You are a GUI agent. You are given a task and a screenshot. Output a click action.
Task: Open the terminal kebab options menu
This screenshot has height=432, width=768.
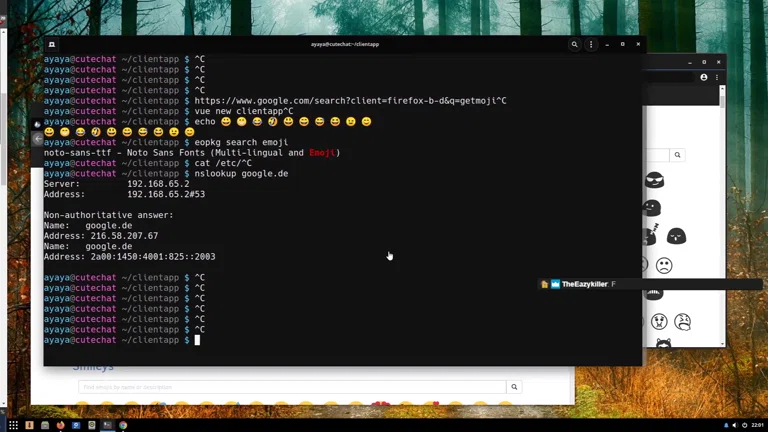pos(591,44)
